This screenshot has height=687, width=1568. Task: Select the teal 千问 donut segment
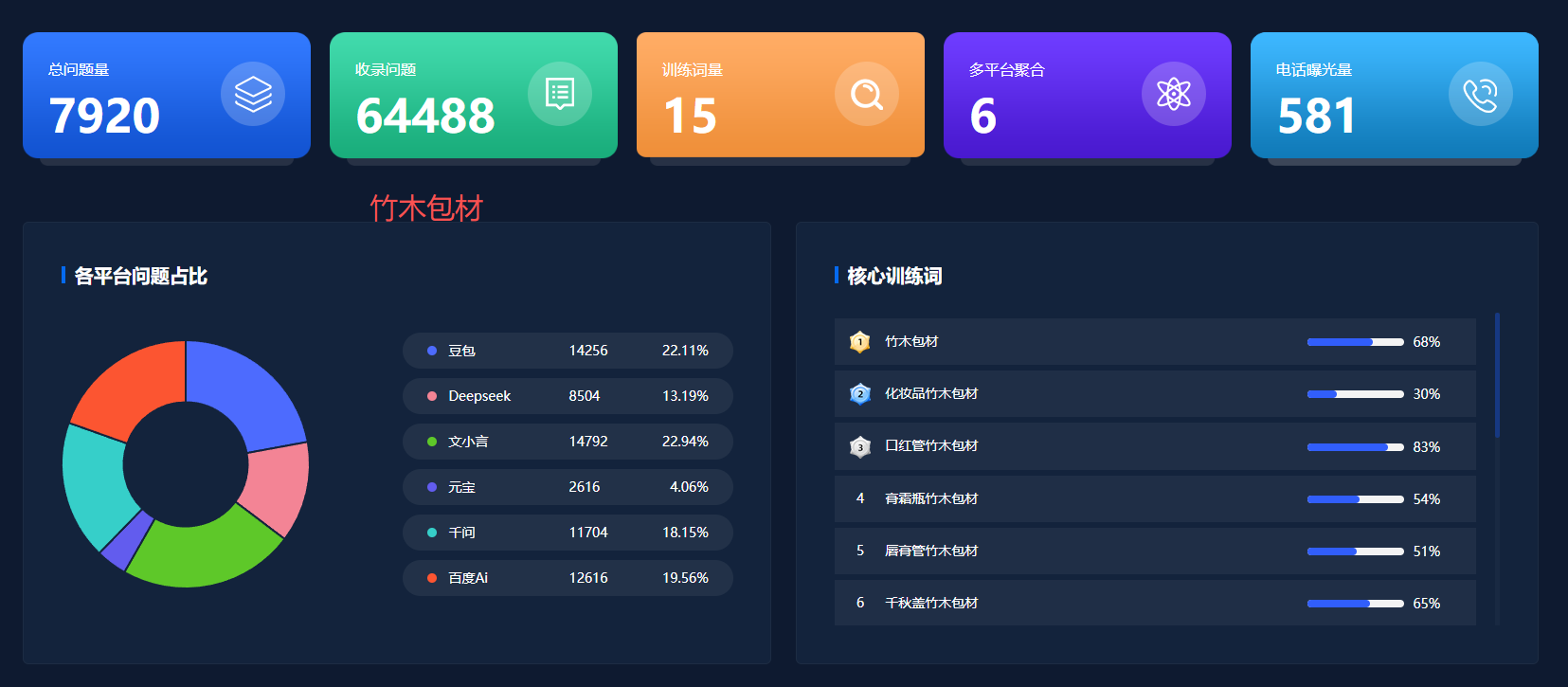click(93, 488)
